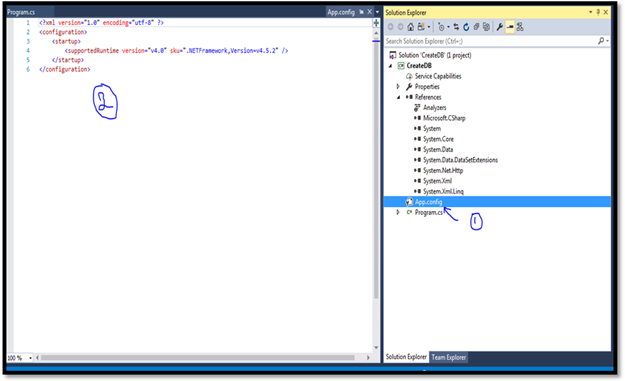Click the horizontal scrollbar left arrow
The height and width of the screenshot is (381, 625).
[37, 358]
